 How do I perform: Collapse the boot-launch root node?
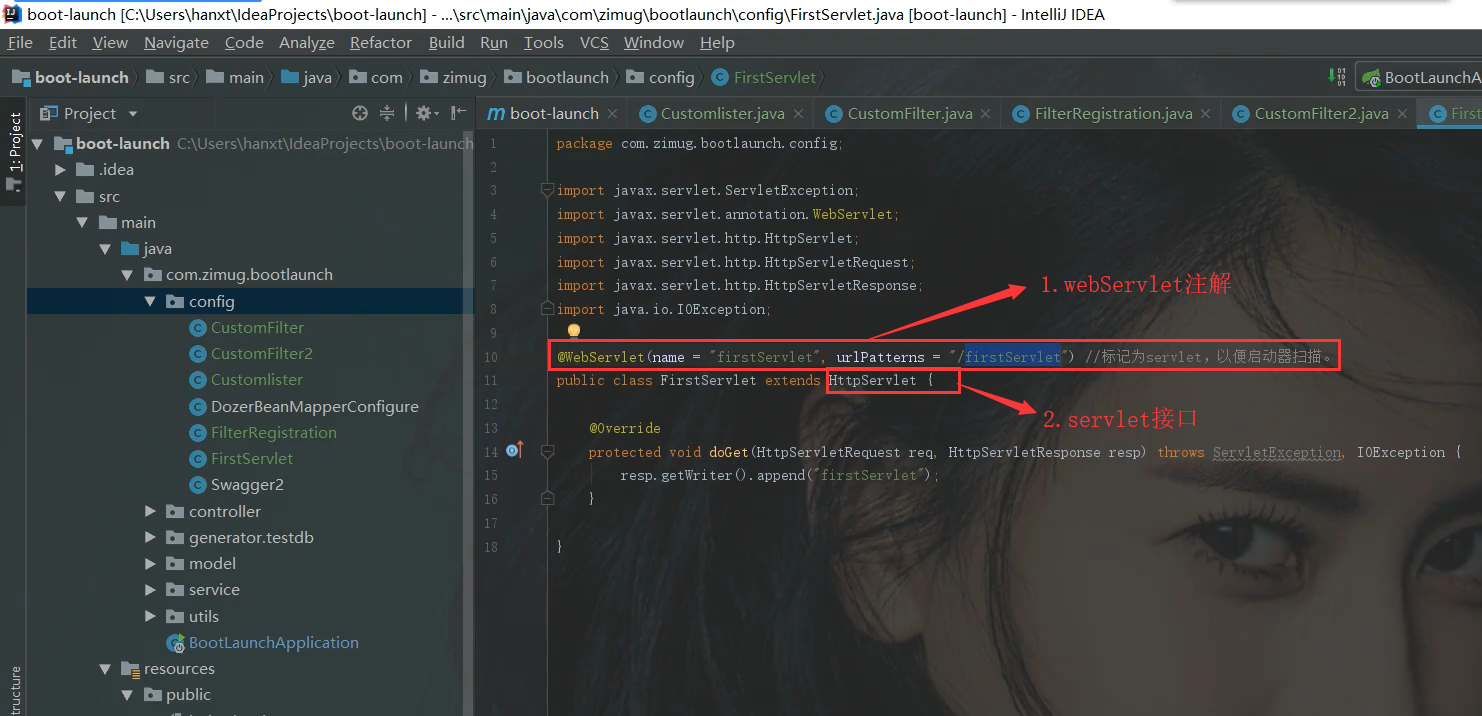(x=37, y=144)
